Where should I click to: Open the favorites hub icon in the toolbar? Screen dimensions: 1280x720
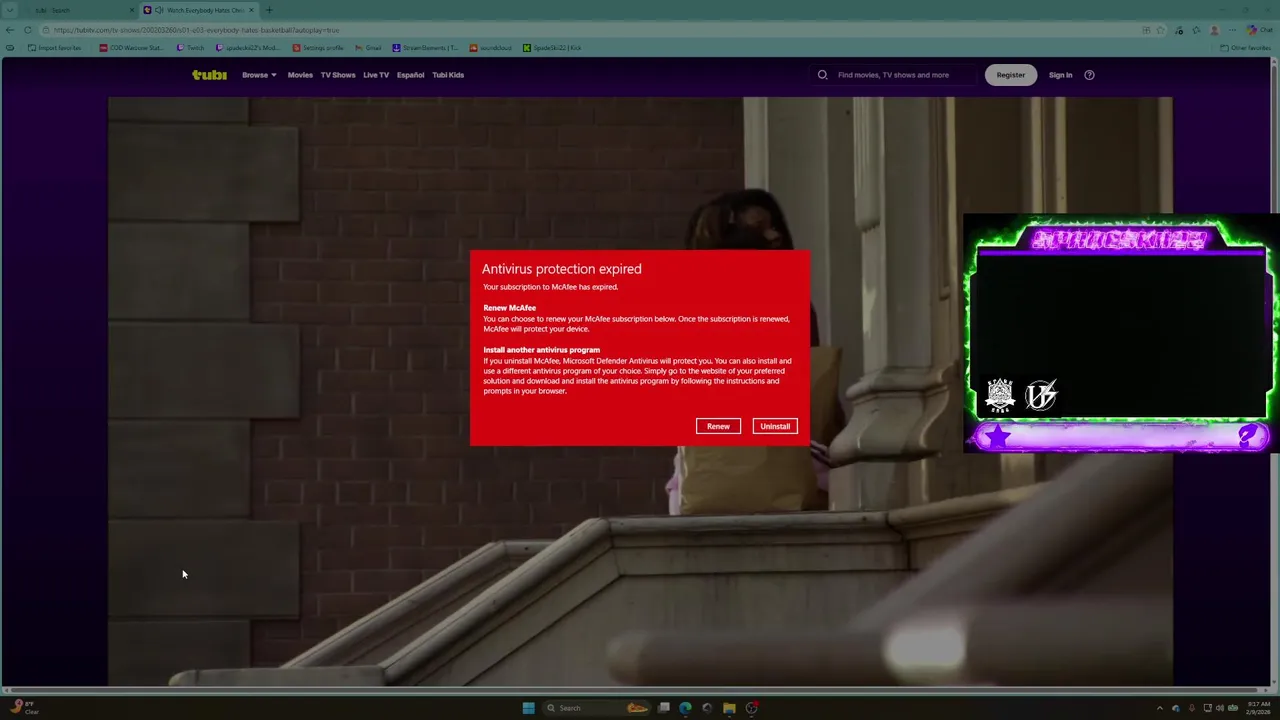[1196, 30]
